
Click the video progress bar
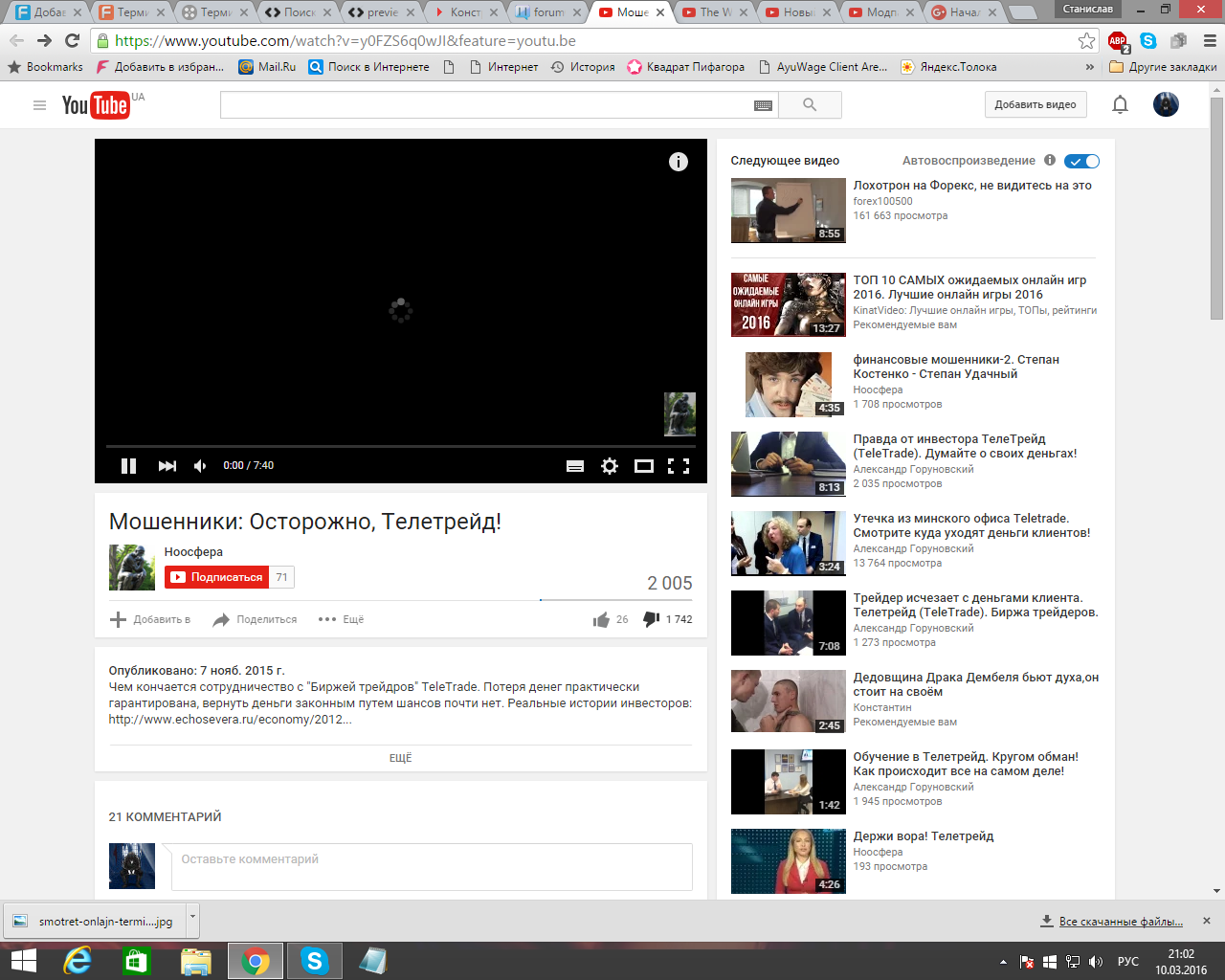(401, 446)
